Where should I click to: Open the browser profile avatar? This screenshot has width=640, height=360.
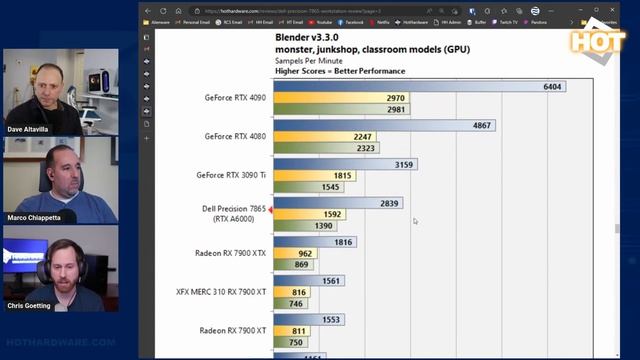pyautogui.click(x=535, y=11)
